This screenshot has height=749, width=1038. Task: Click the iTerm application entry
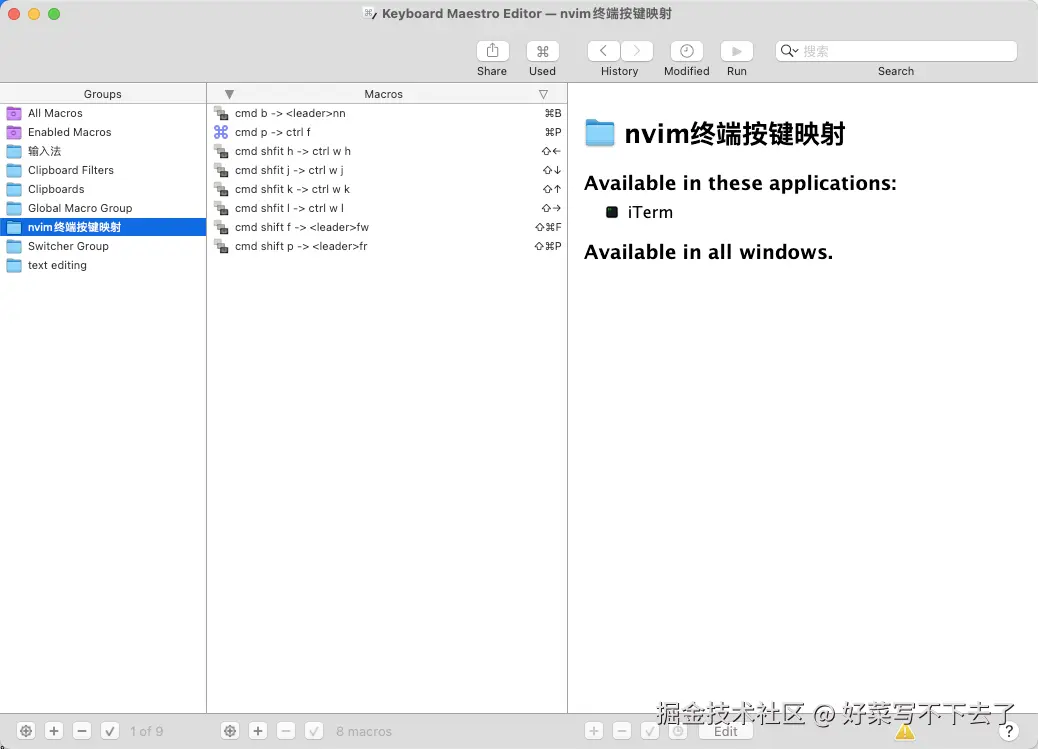tap(639, 213)
